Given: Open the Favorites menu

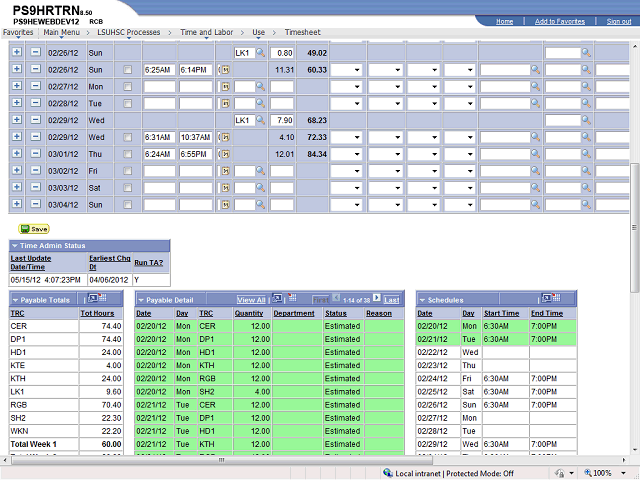Looking at the screenshot, I should point(18,32).
